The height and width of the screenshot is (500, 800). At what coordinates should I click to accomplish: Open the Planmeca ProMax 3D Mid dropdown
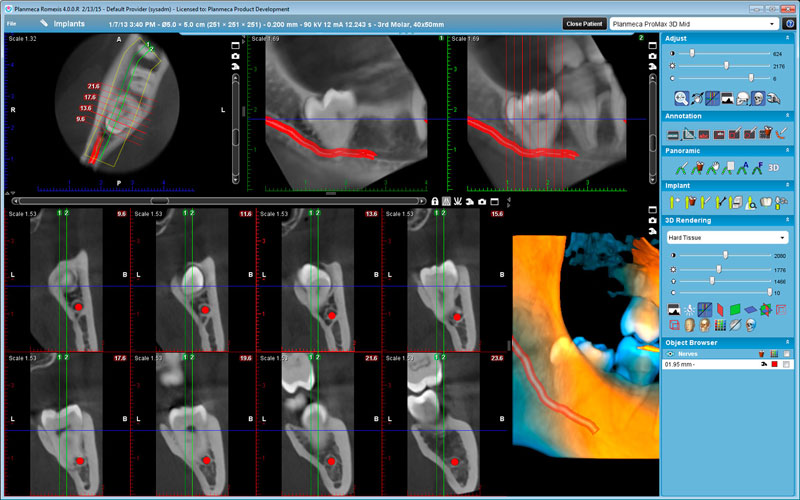coord(693,23)
